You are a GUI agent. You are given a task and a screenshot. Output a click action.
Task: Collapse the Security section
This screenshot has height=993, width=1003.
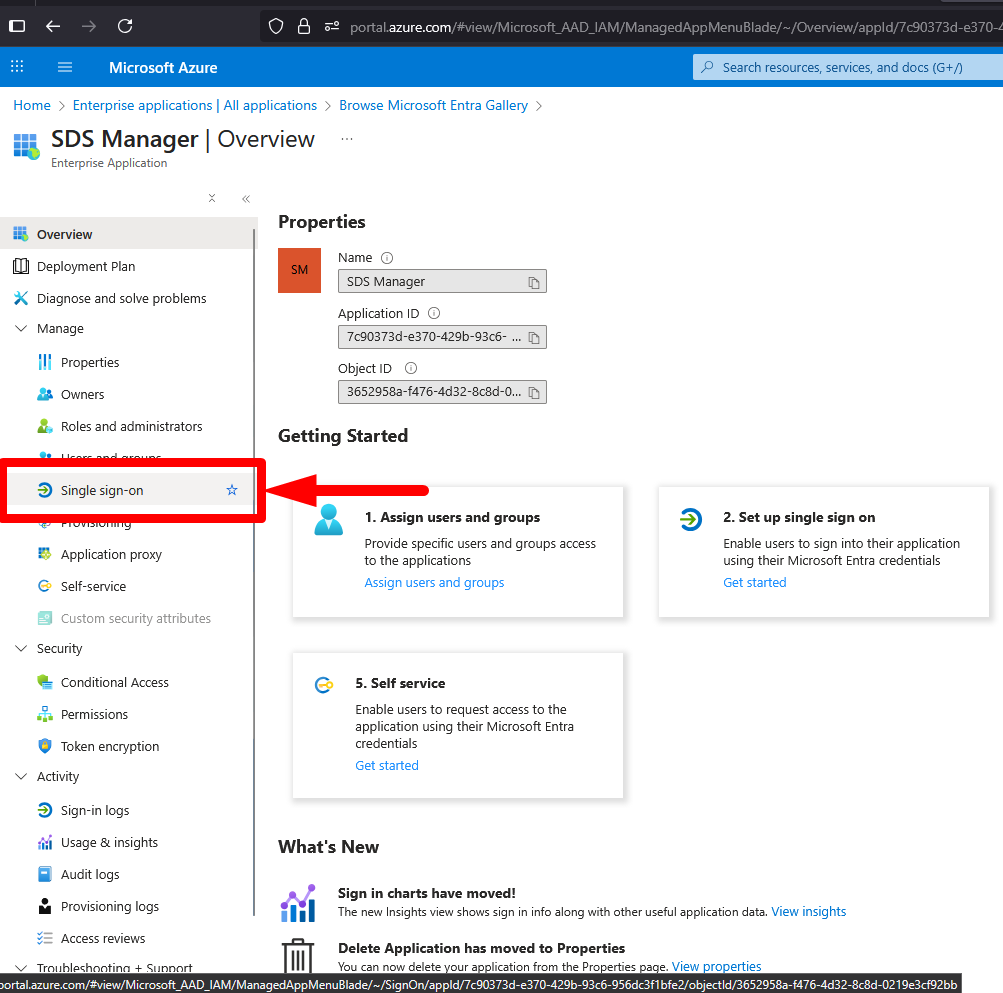(x=21, y=648)
